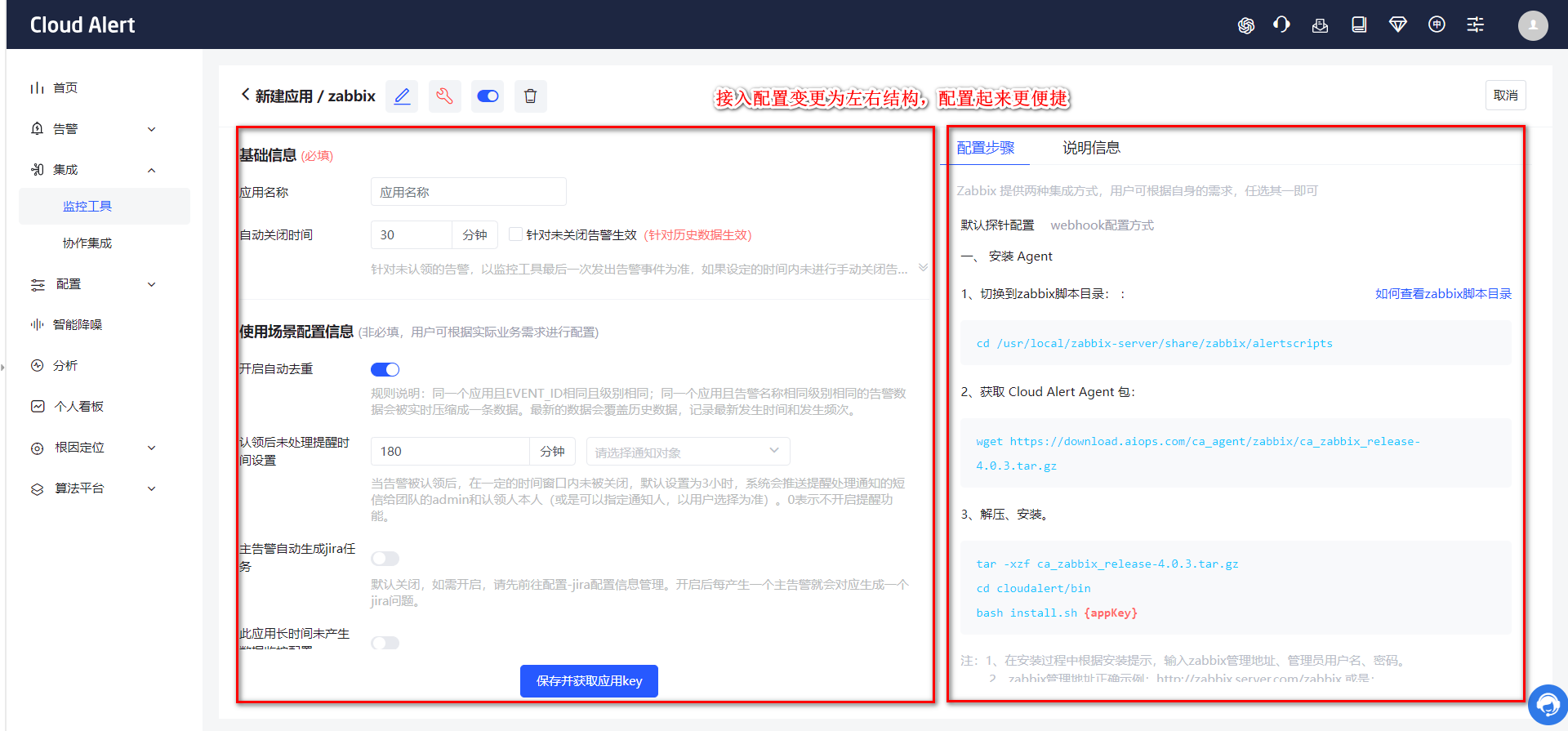Viewport: 1568px width, 731px height.
Task: Check 针对未关闭告警生效 checkbox
Action: click(515, 234)
